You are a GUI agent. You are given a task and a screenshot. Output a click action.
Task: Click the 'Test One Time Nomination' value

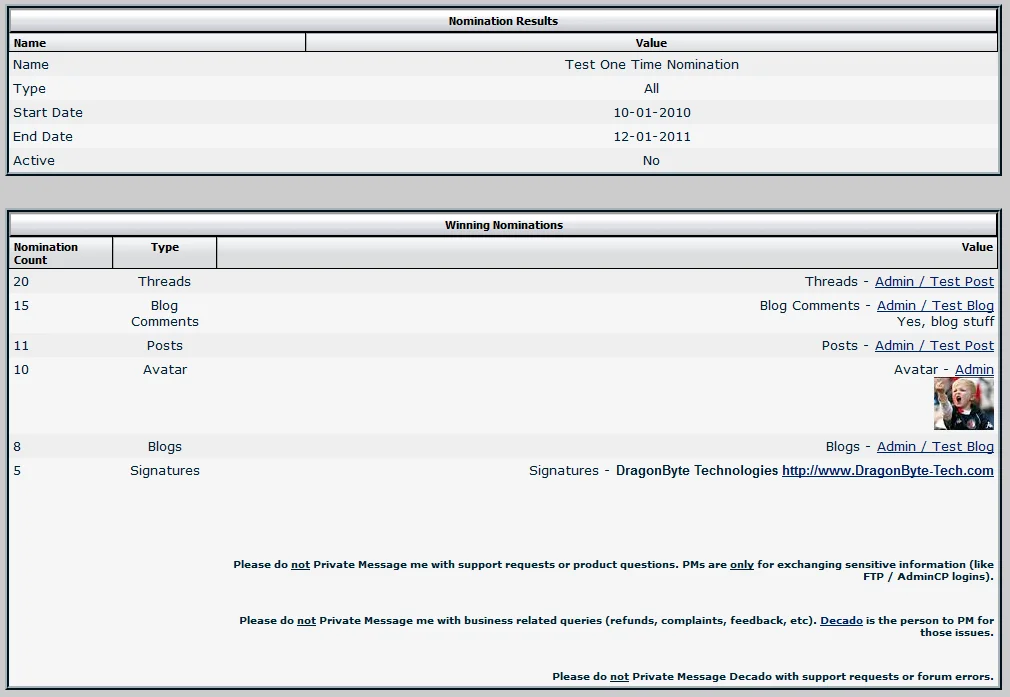tap(651, 64)
